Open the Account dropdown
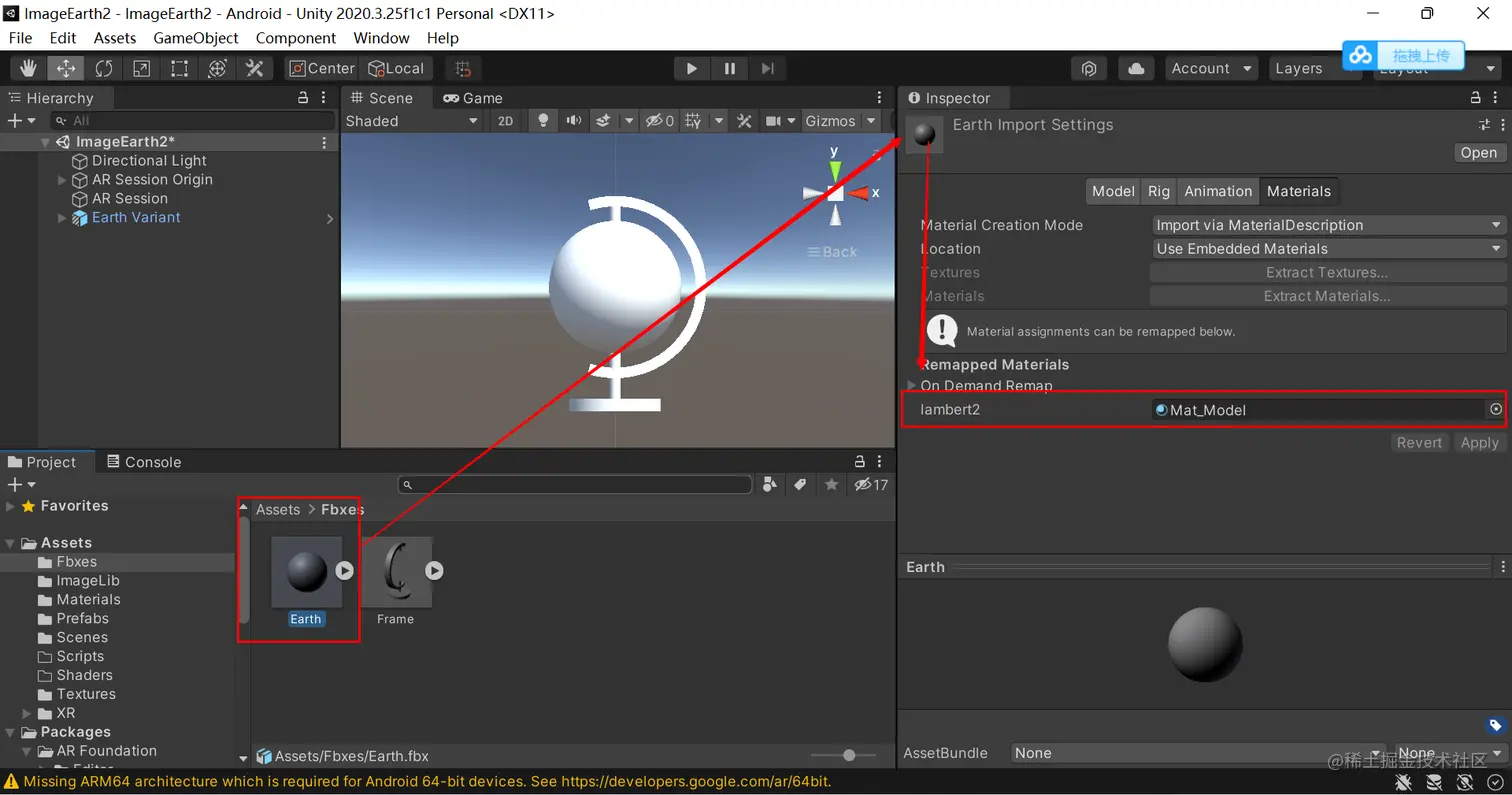 tap(1211, 68)
